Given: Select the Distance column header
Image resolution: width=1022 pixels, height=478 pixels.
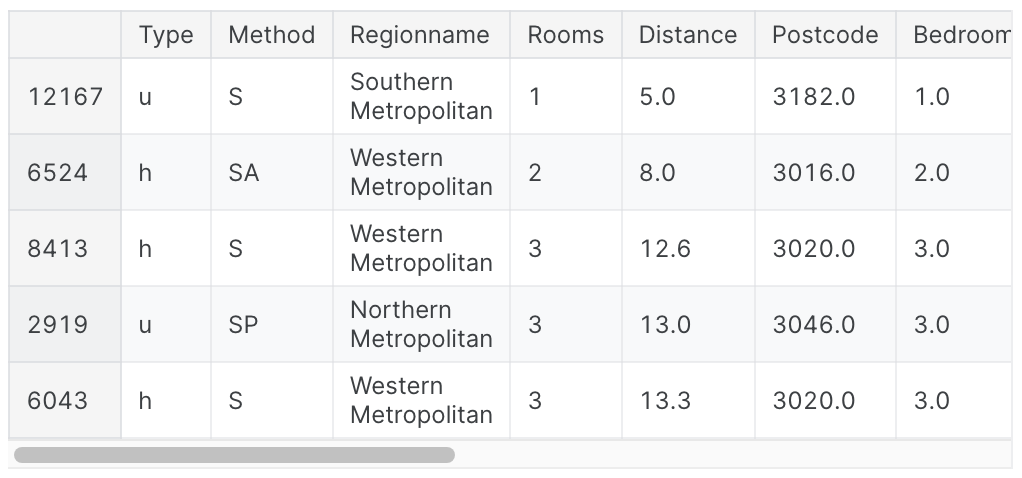Looking at the screenshot, I should 688,35.
